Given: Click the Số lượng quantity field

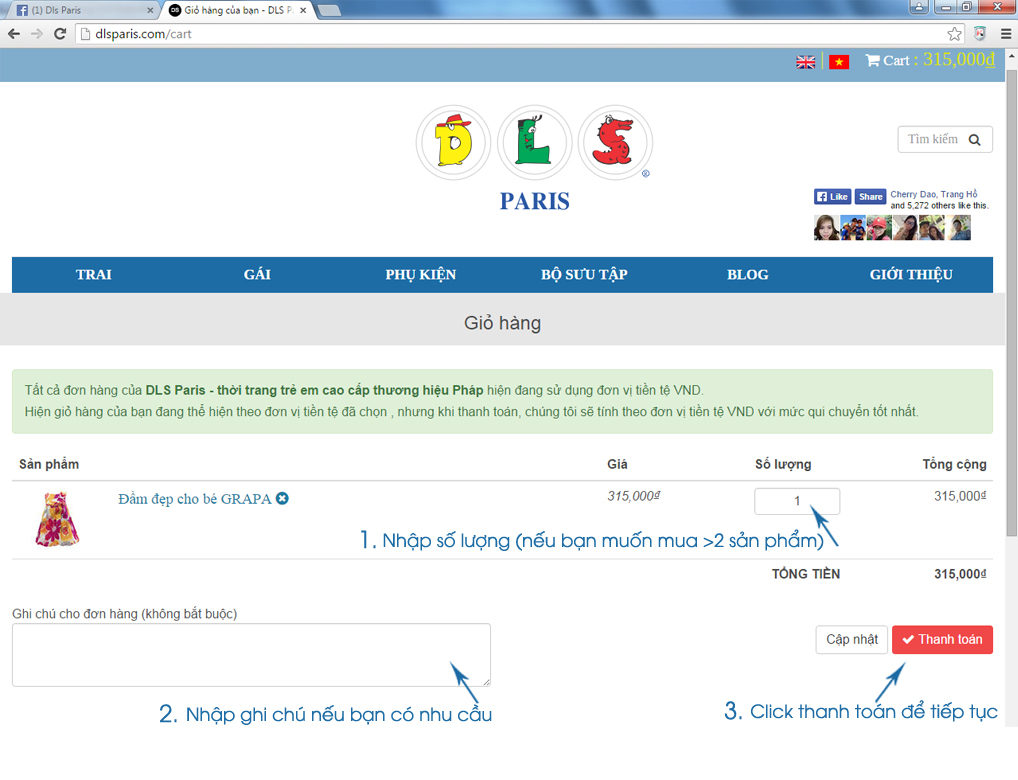Looking at the screenshot, I should click(x=797, y=501).
